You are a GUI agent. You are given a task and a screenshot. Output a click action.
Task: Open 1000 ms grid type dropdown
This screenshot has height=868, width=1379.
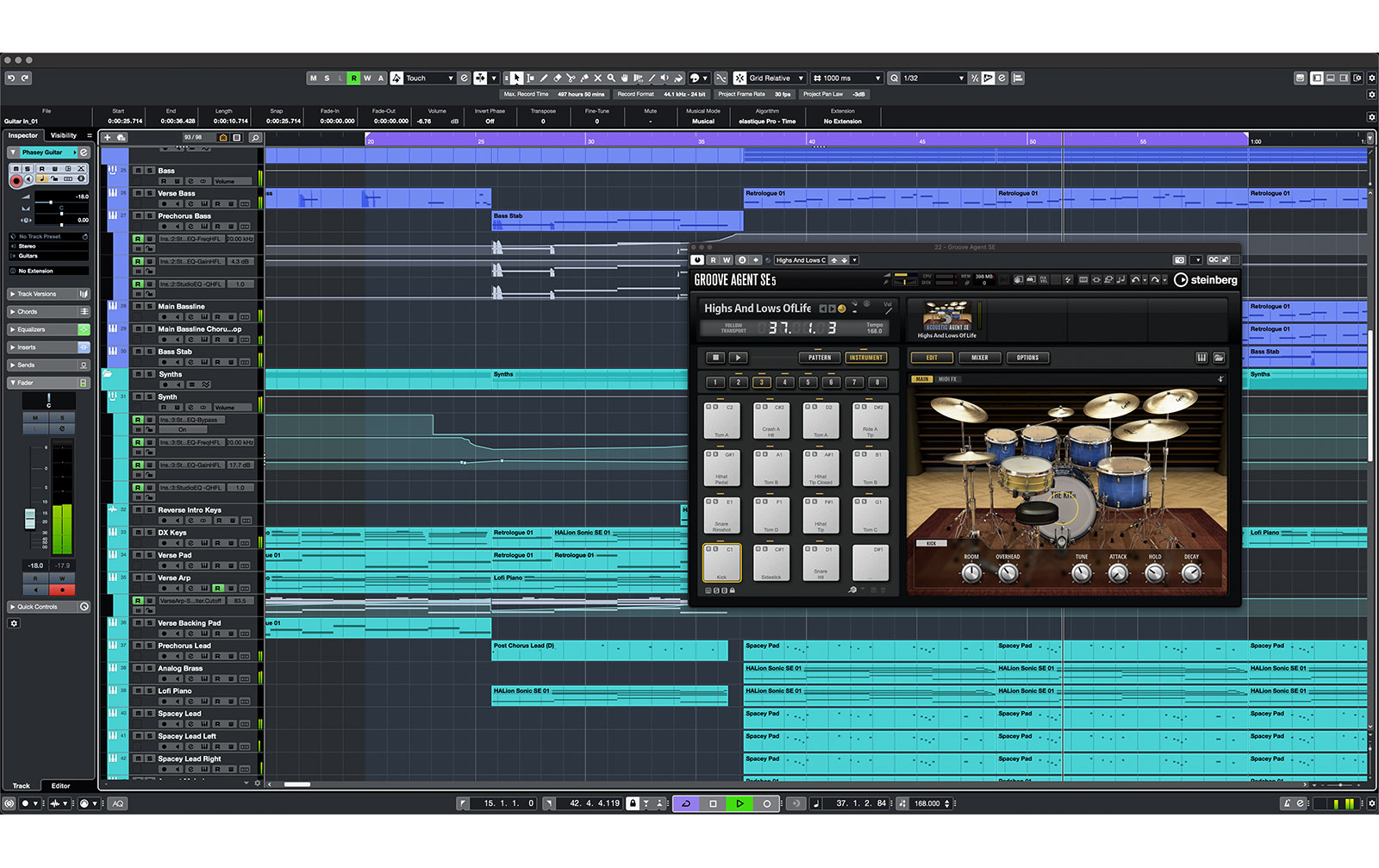tap(846, 78)
